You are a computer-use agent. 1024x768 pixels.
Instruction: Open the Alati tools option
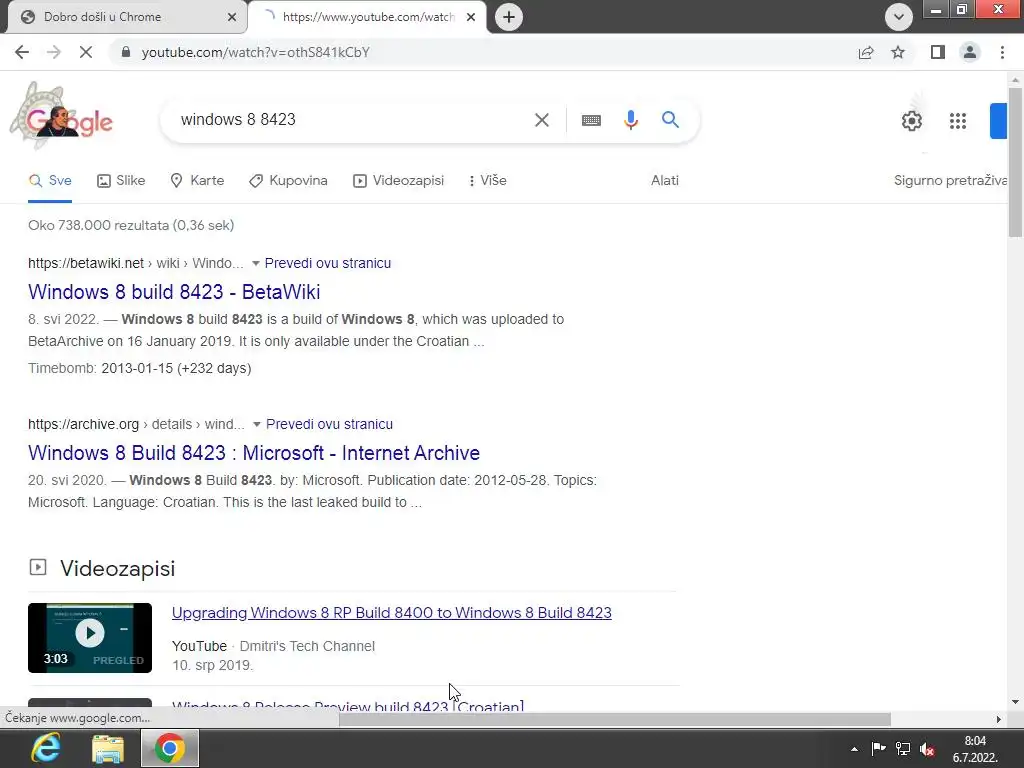click(x=665, y=181)
